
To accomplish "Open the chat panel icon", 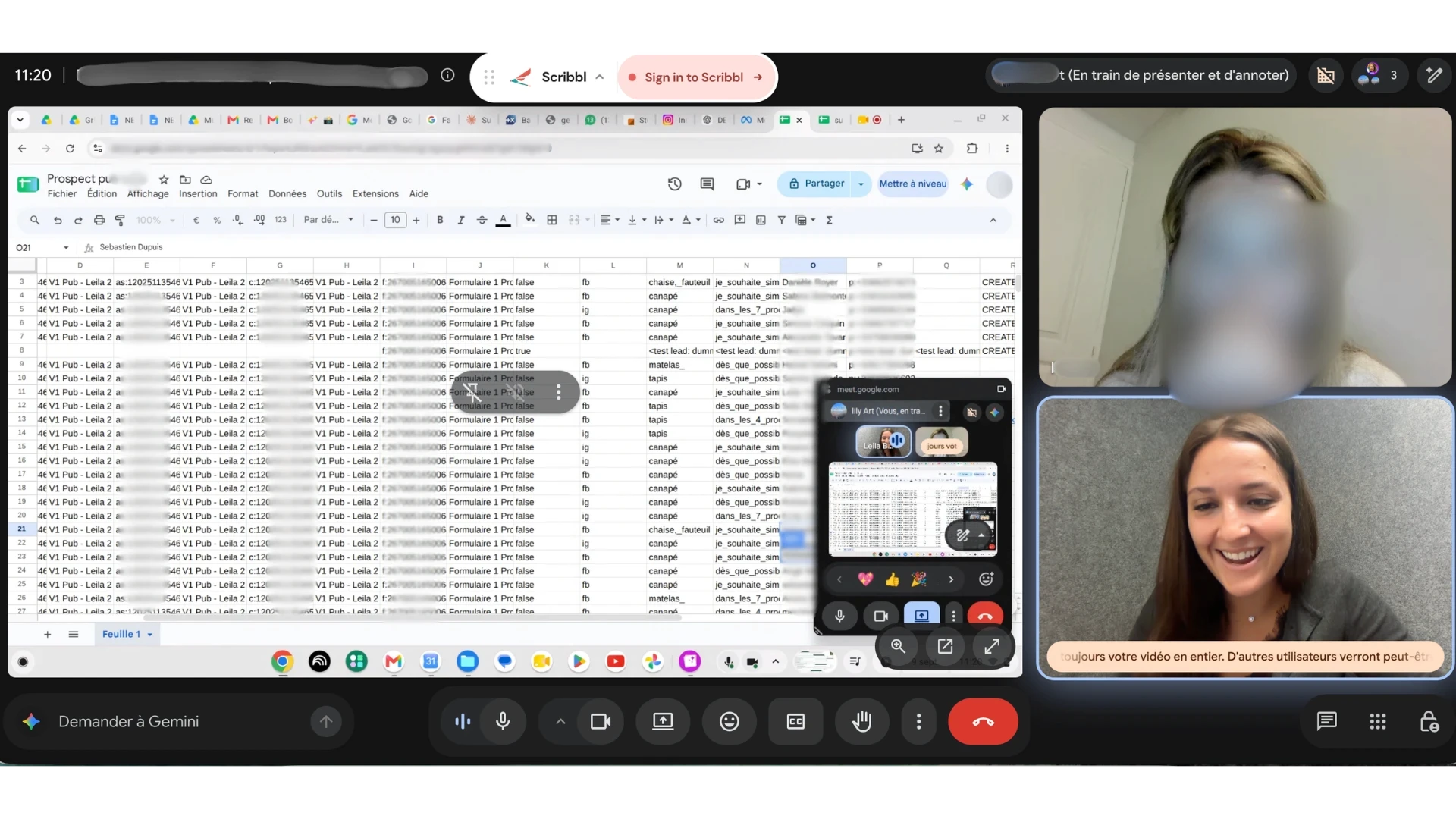I will pos(1326,721).
